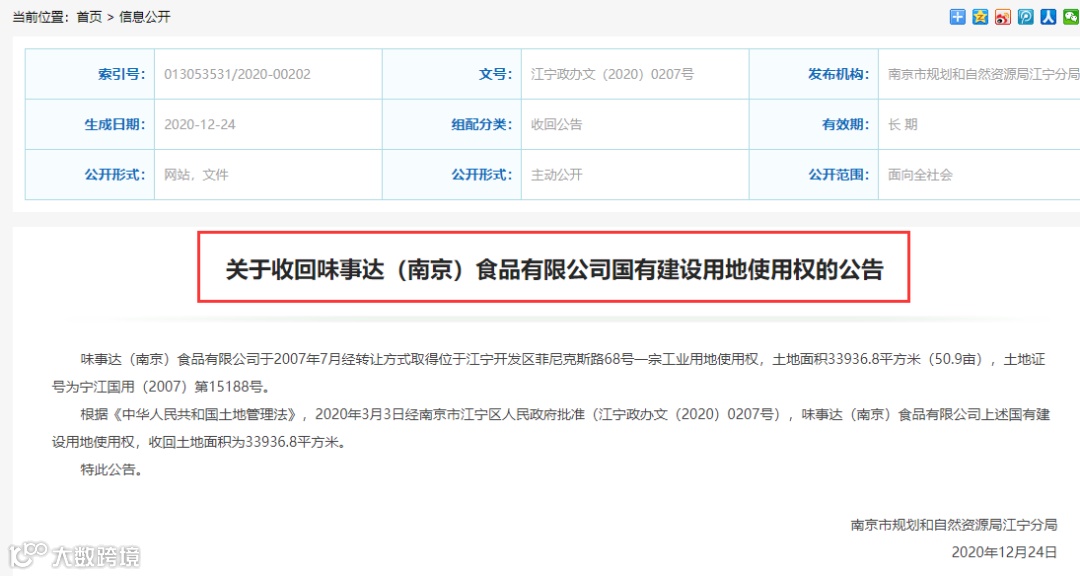Click the 面向全社会 scope value
Image resolution: width=1080 pixels, height=576 pixels.
tap(920, 175)
